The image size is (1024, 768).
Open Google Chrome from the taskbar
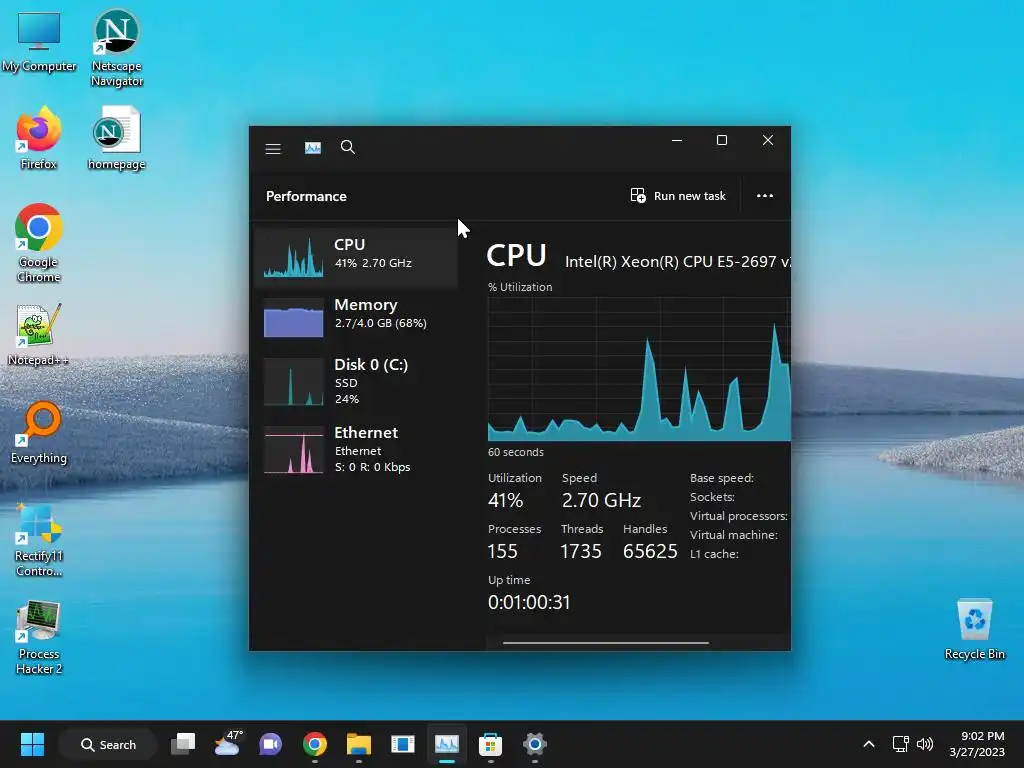[x=315, y=744]
